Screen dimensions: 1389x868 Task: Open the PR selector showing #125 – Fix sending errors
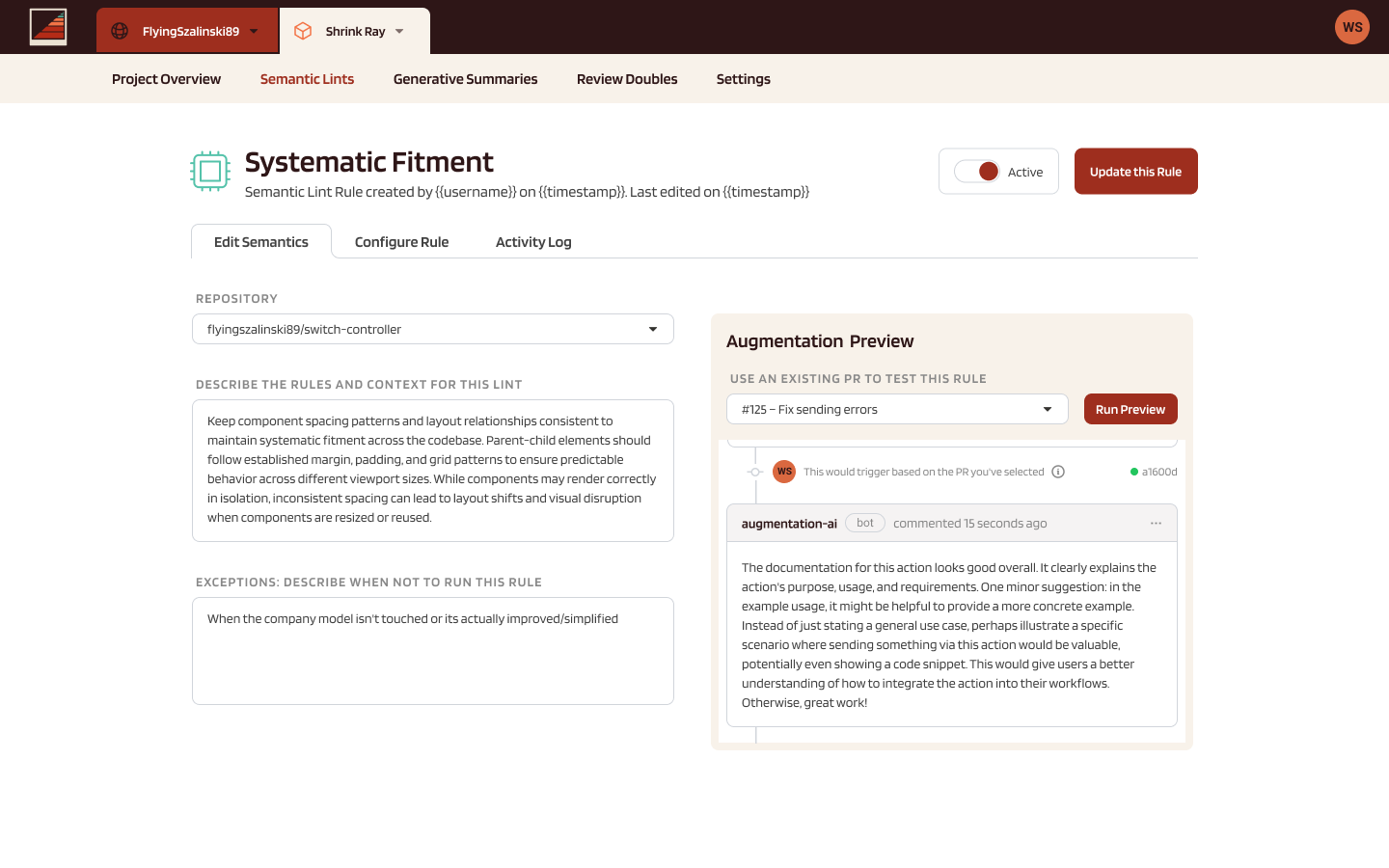897,409
